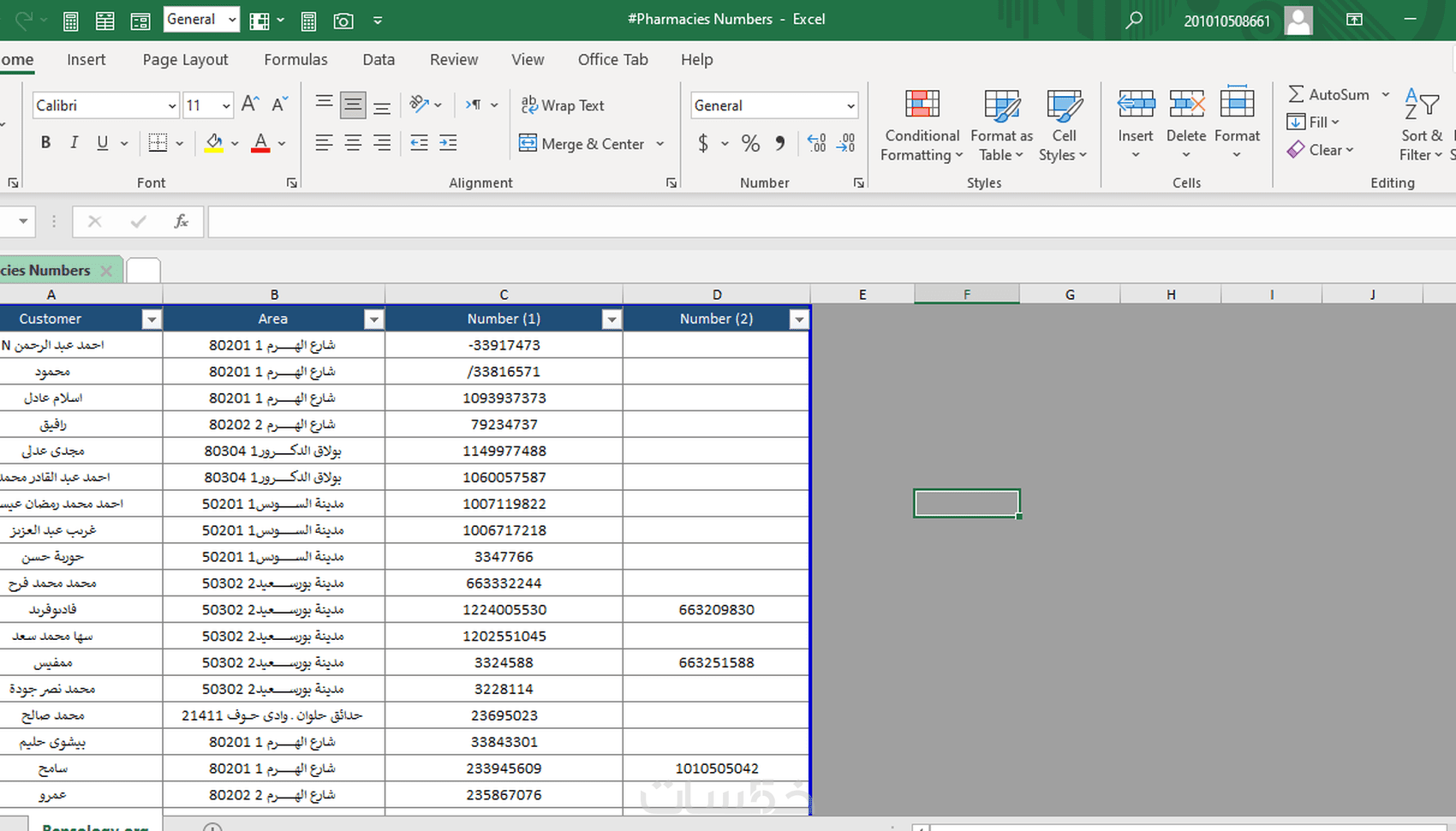Click the Insert cells icon
Screen dimensions: 1456x831
1136,105
